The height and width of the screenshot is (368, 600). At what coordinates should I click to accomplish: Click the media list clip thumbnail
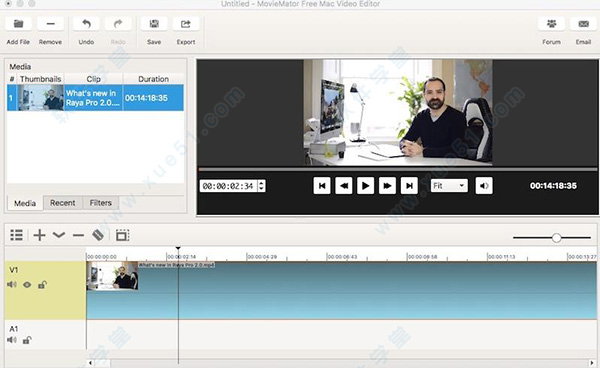[41, 98]
